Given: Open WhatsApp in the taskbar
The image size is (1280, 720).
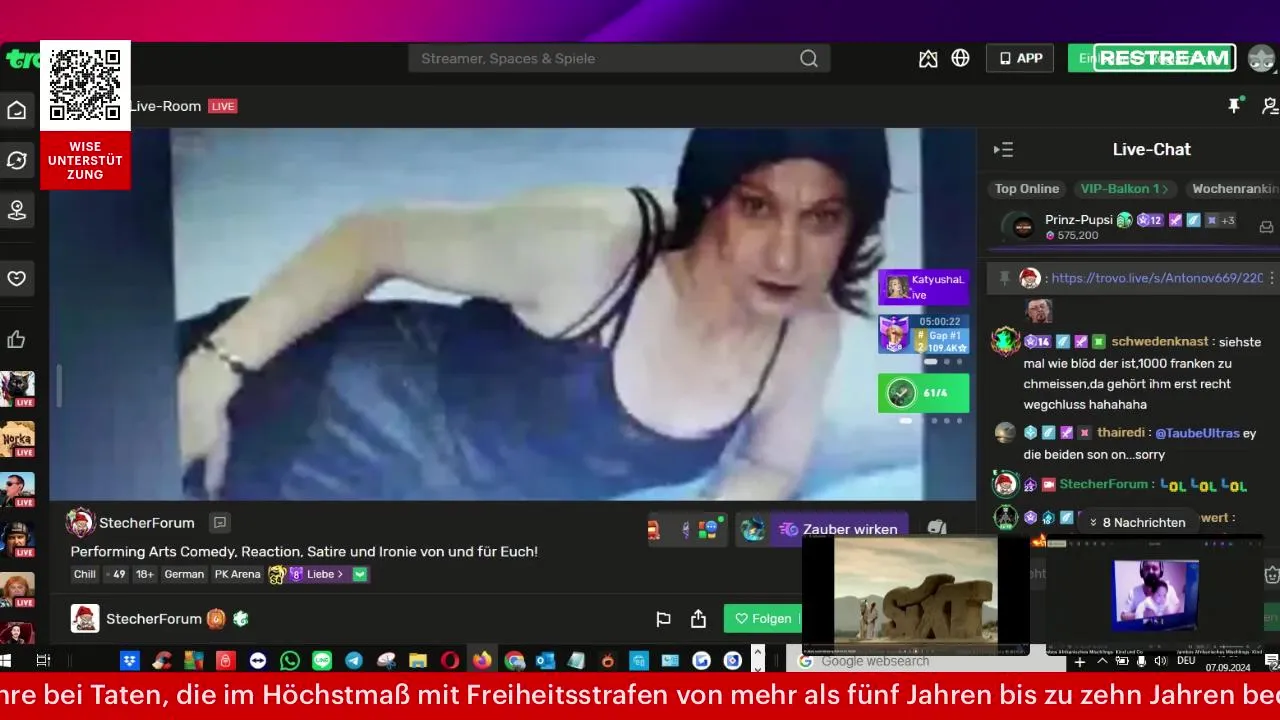Looking at the screenshot, I should click(x=290, y=660).
